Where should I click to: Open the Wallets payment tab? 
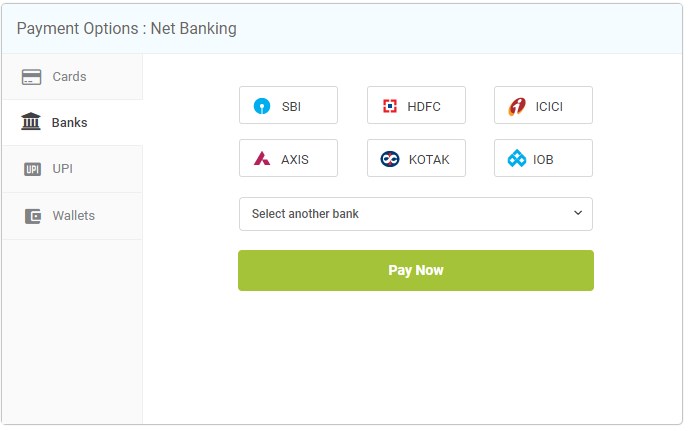coord(72,216)
